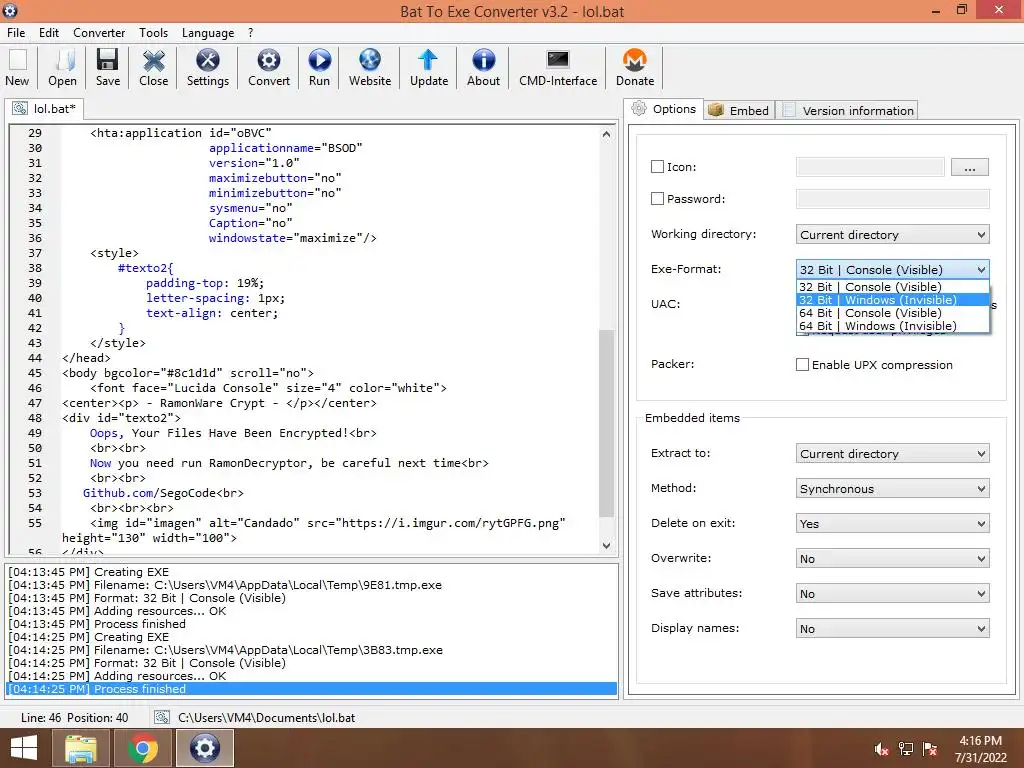Open the ? help menu
Screen dimensions: 1024x768
pyautogui.click(x=250, y=33)
